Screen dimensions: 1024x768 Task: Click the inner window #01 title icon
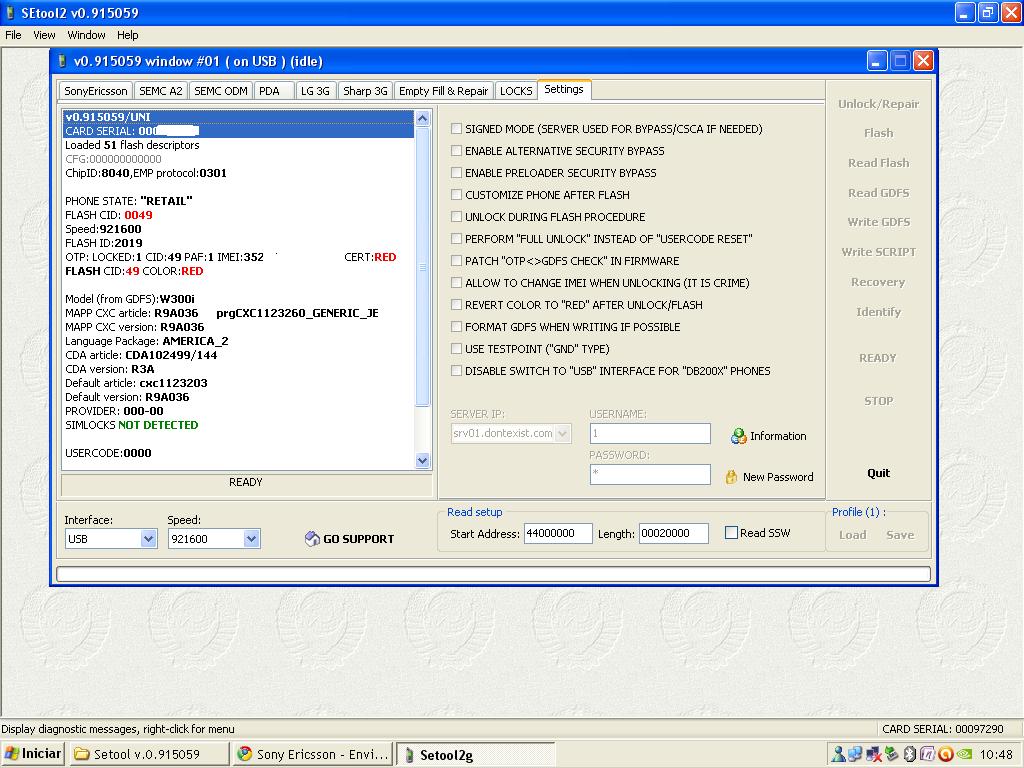point(62,61)
